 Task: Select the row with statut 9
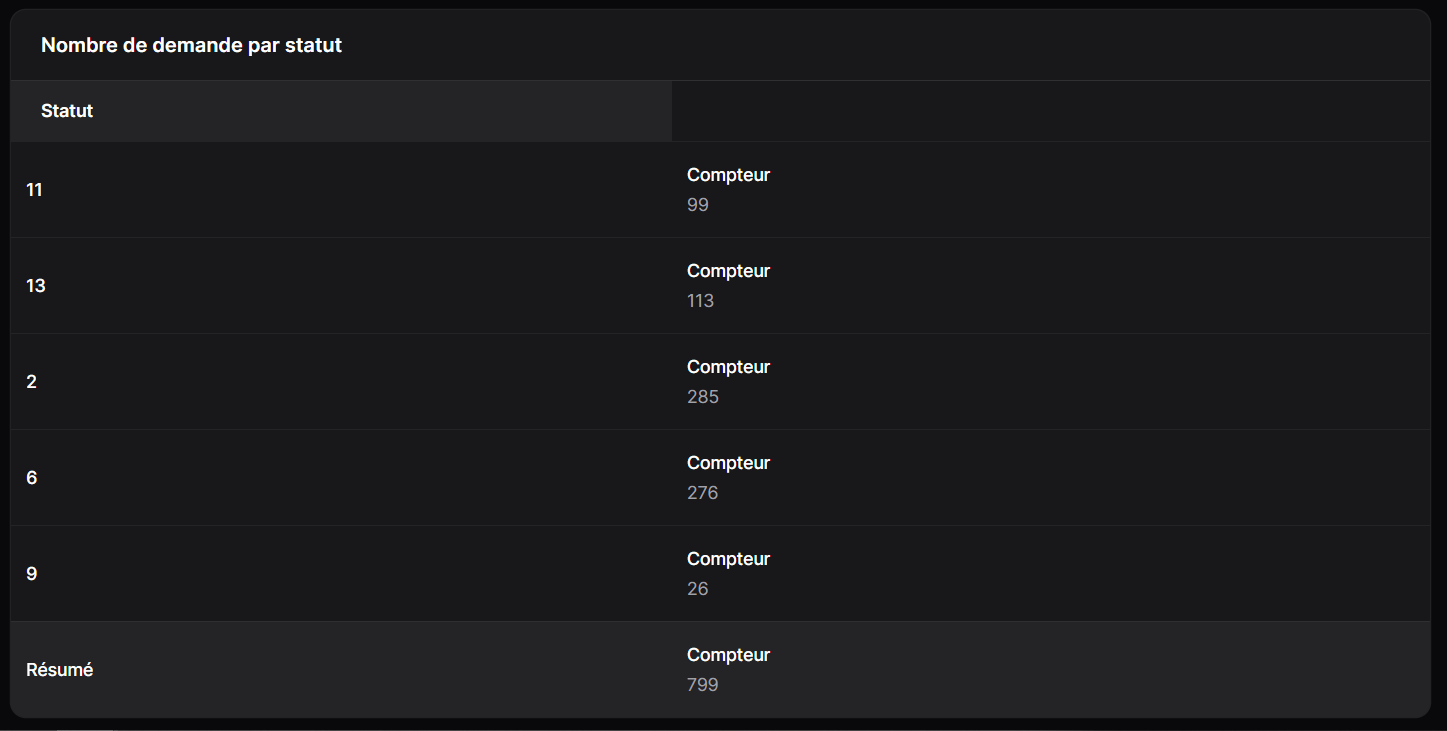pyautogui.click(x=720, y=574)
